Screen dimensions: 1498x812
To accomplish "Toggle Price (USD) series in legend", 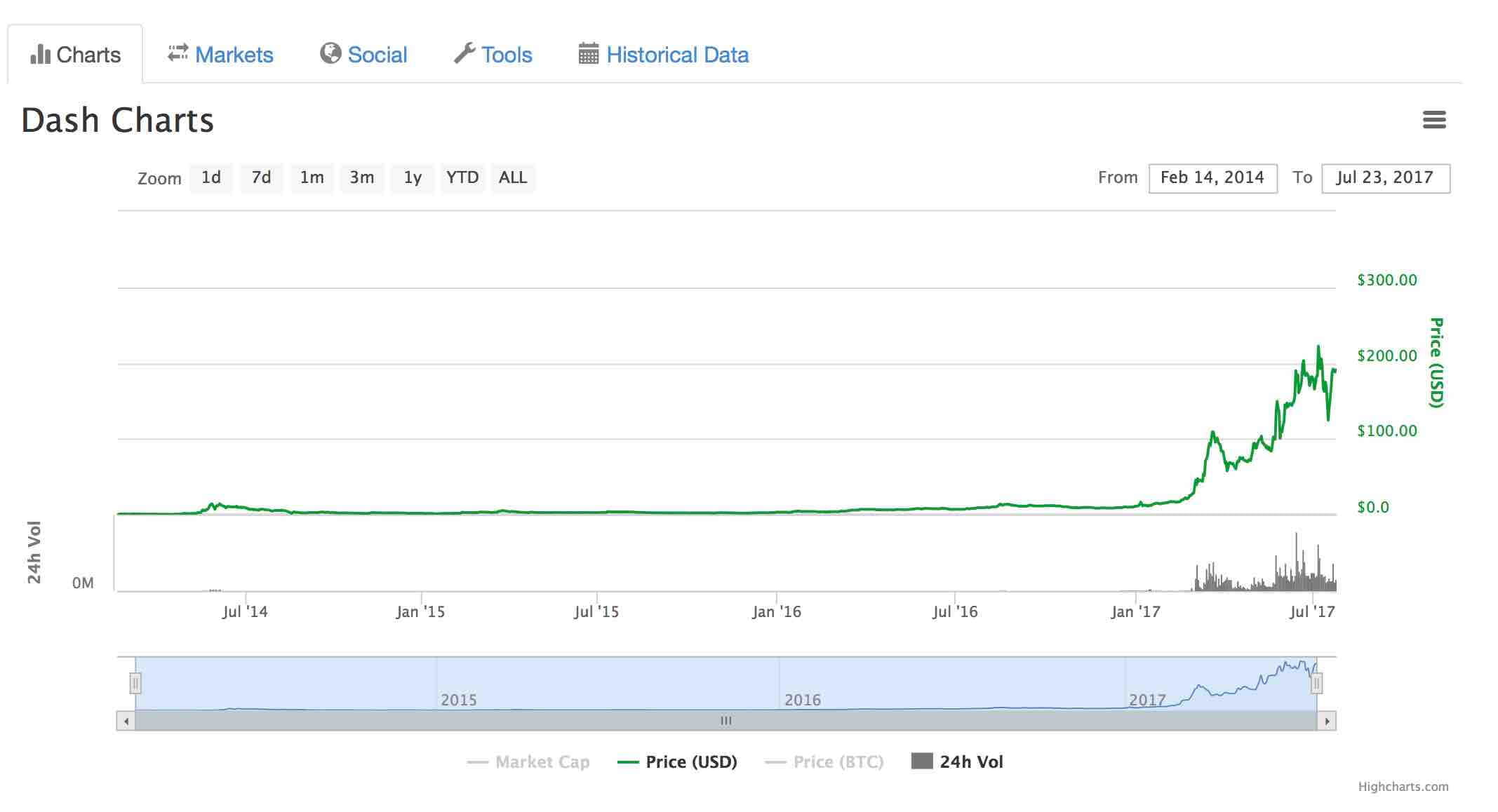I will click(677, 762).
